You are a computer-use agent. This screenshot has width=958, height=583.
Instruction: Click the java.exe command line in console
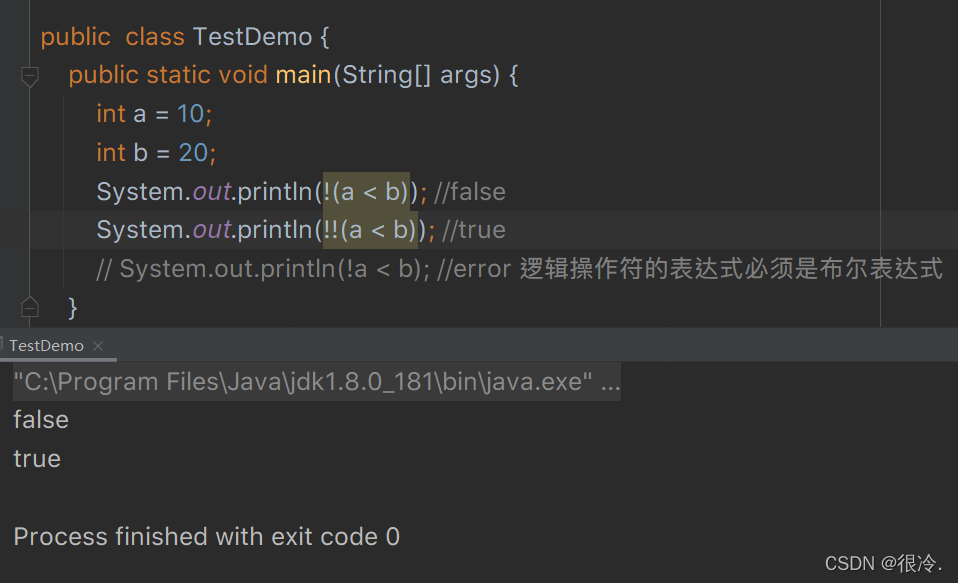pyautogui.click(x=316, y=382)
